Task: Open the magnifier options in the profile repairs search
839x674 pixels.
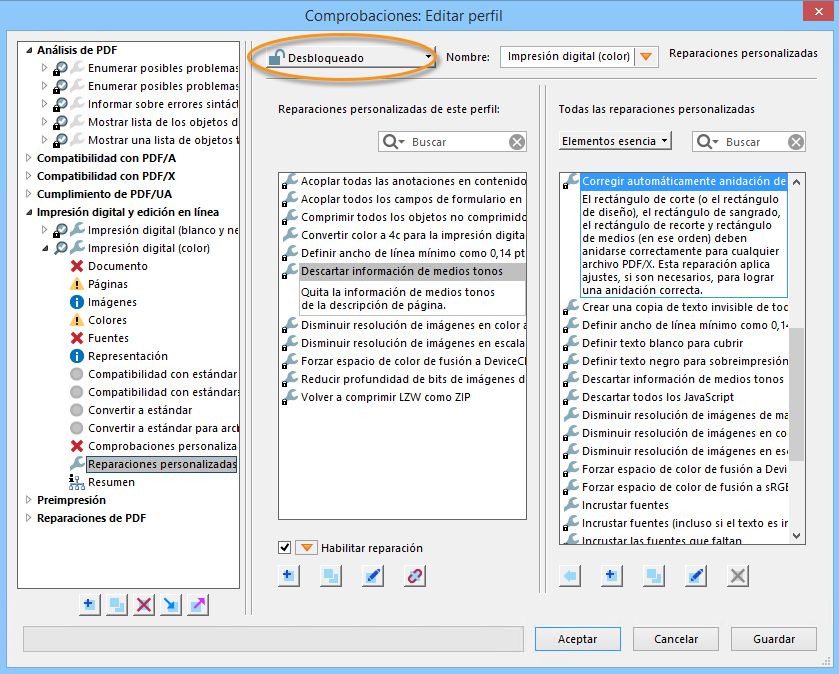Action: point(393,142)
